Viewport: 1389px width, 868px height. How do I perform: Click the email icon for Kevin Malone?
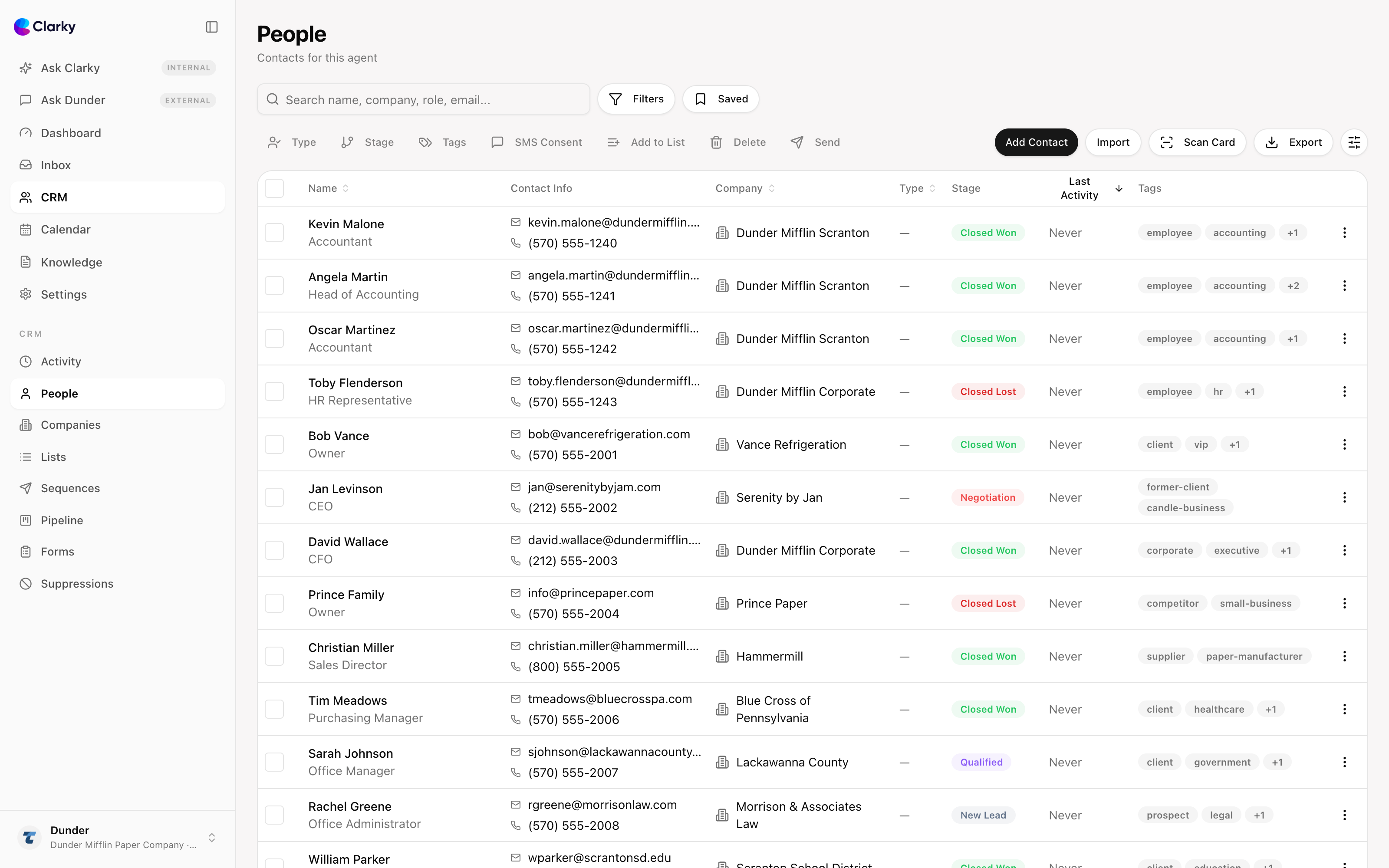(x=515, y=222)
